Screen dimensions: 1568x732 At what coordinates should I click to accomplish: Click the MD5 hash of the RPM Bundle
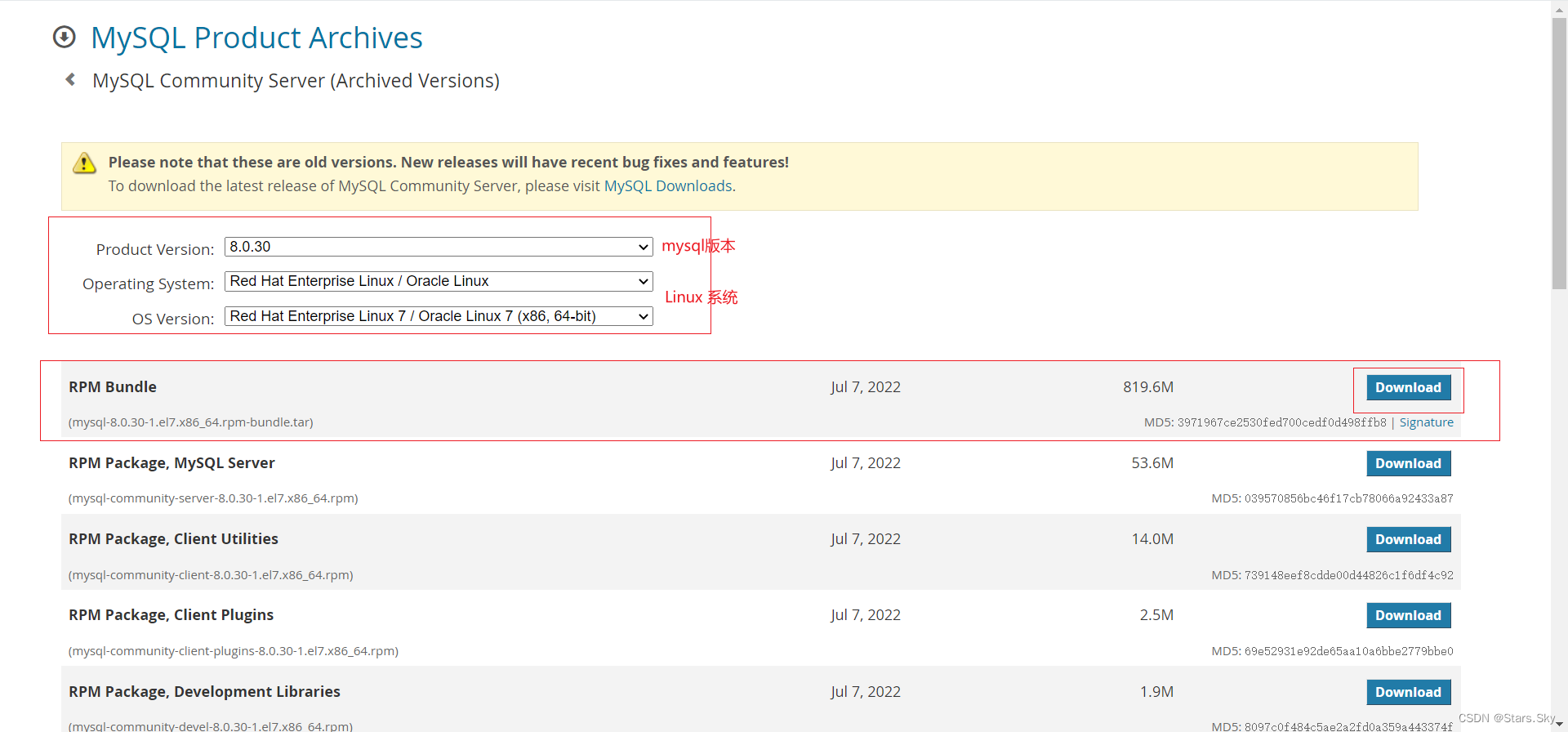1281,422
